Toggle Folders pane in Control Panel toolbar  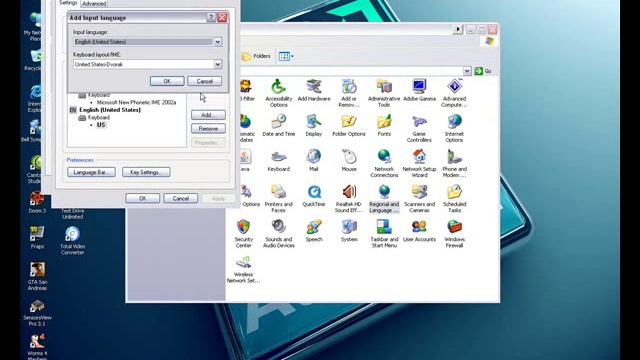[256, 56]
